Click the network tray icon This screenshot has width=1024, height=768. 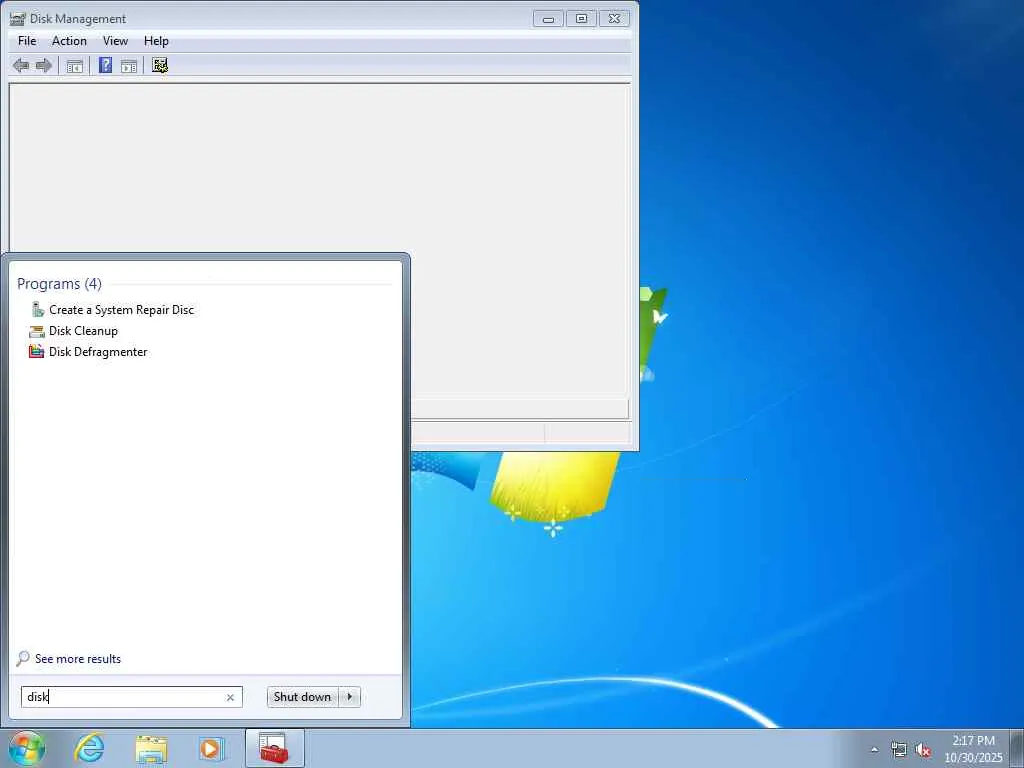pos(899,750)
